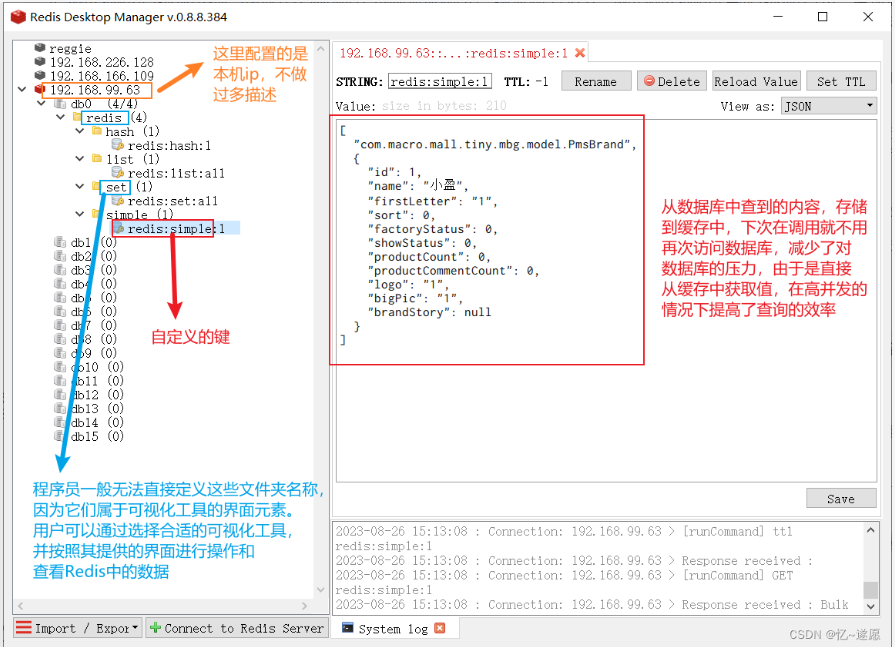Click the tree panel scroll up arrow
This screenshot has height=647, width=895.
coord(320,49)
